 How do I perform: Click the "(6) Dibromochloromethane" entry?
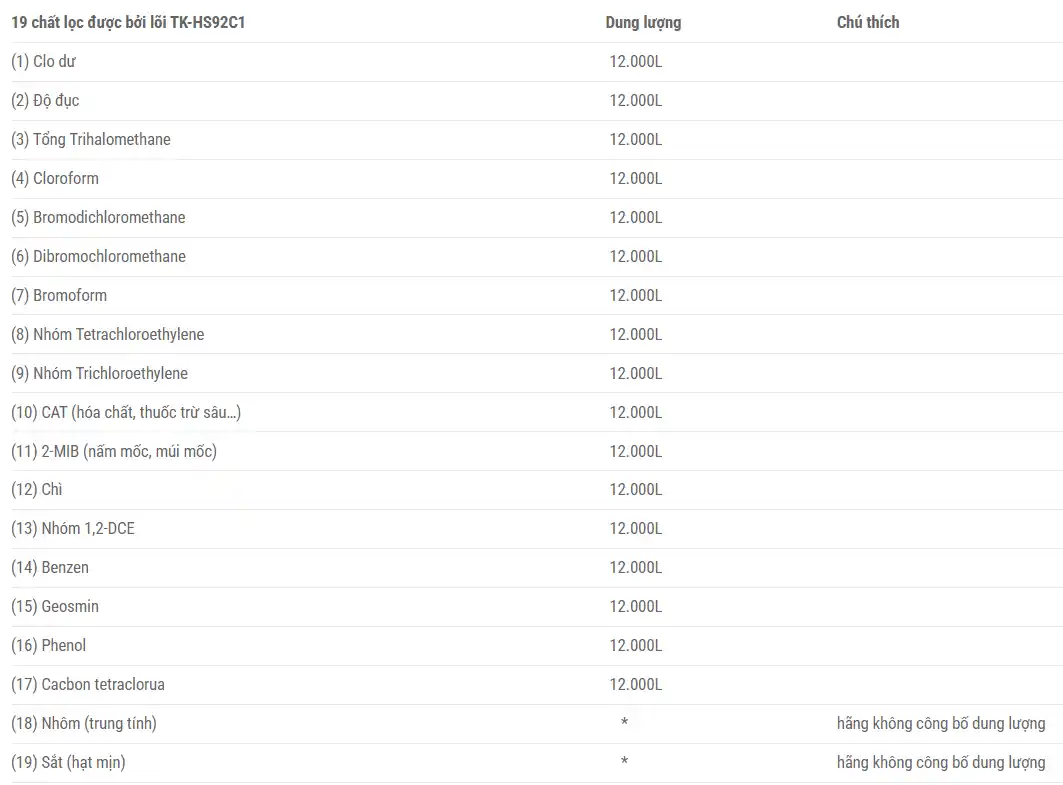click(x=98, y=256)
